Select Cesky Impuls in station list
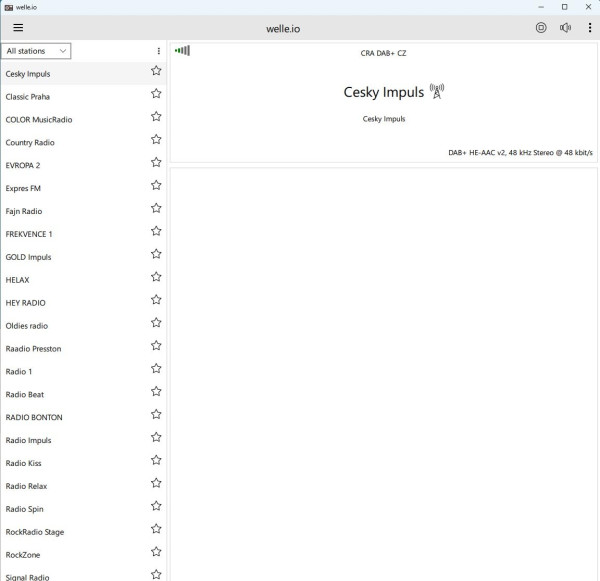 83,73
